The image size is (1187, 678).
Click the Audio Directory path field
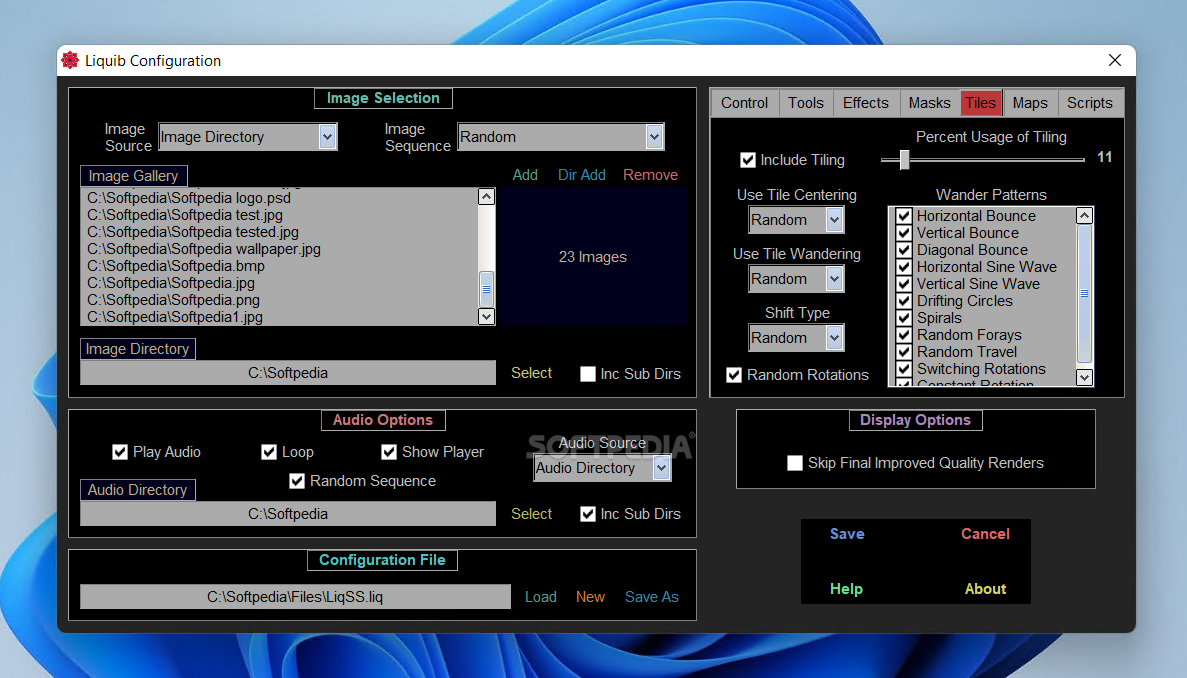click(x=288, y=514)
